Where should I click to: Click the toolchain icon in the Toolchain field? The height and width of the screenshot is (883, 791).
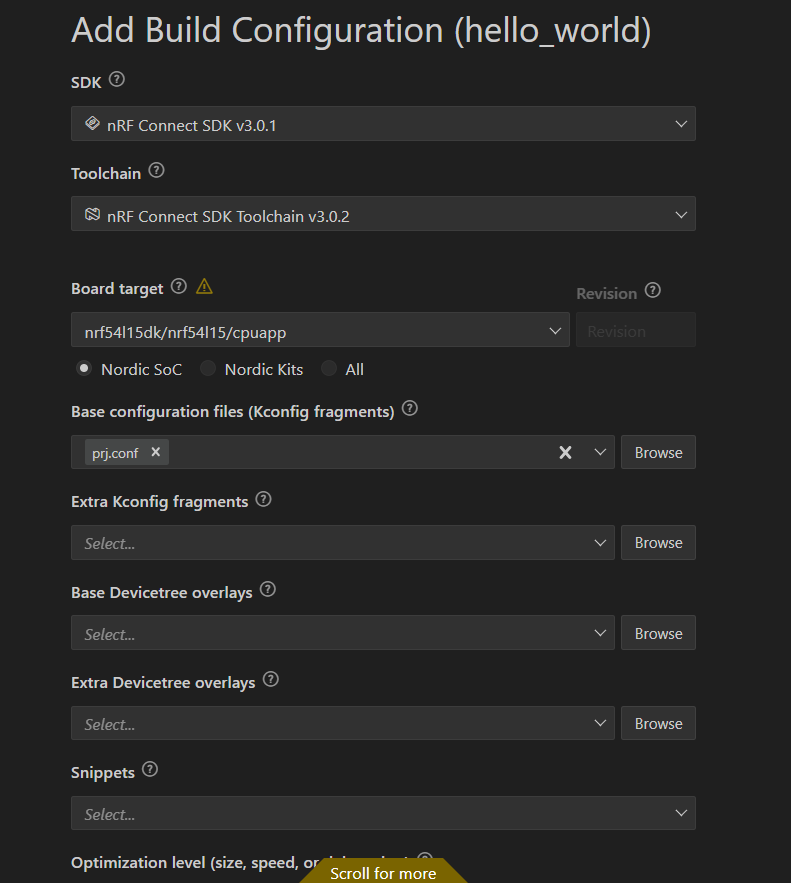(92, 214)
